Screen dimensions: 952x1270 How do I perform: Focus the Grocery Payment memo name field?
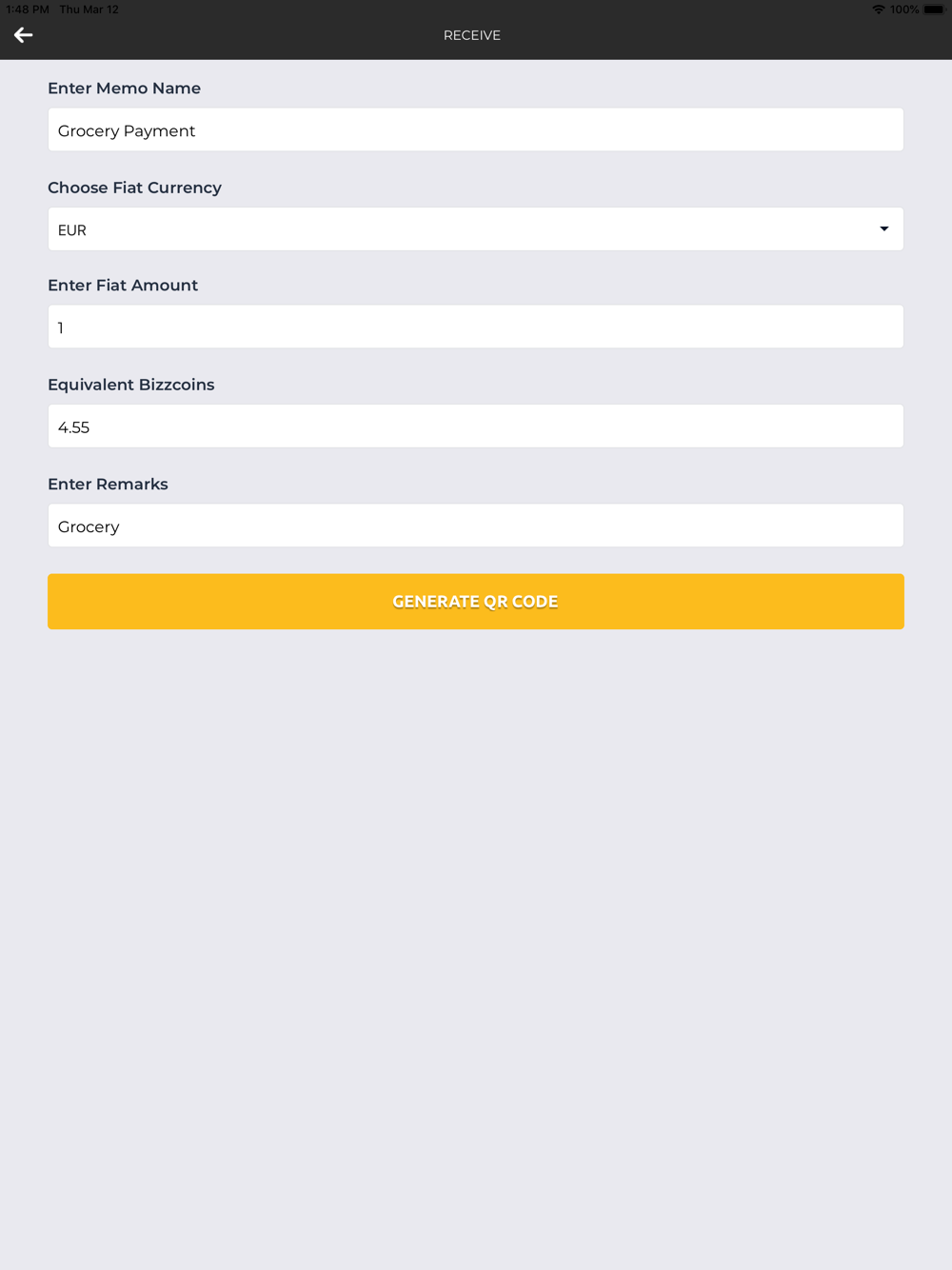click(x=475, y=129)
